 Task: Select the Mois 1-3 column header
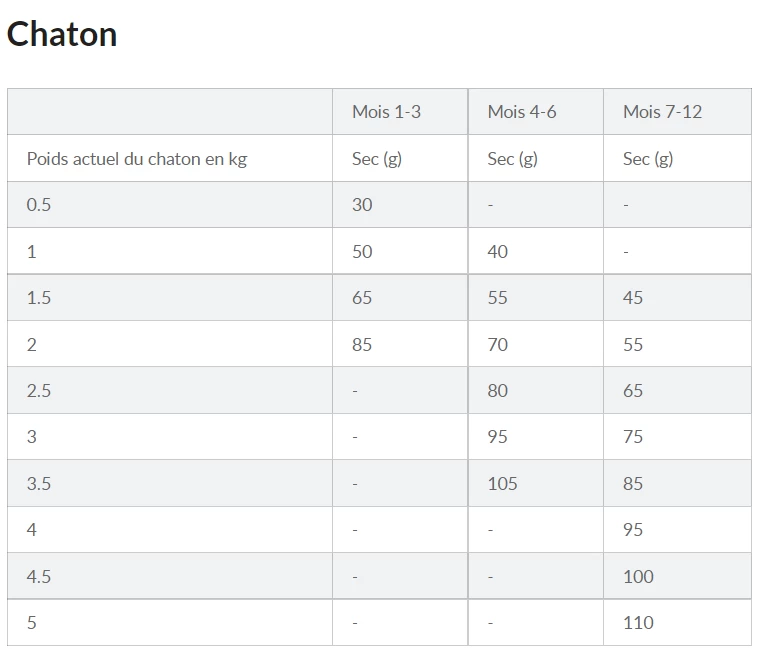386,112
